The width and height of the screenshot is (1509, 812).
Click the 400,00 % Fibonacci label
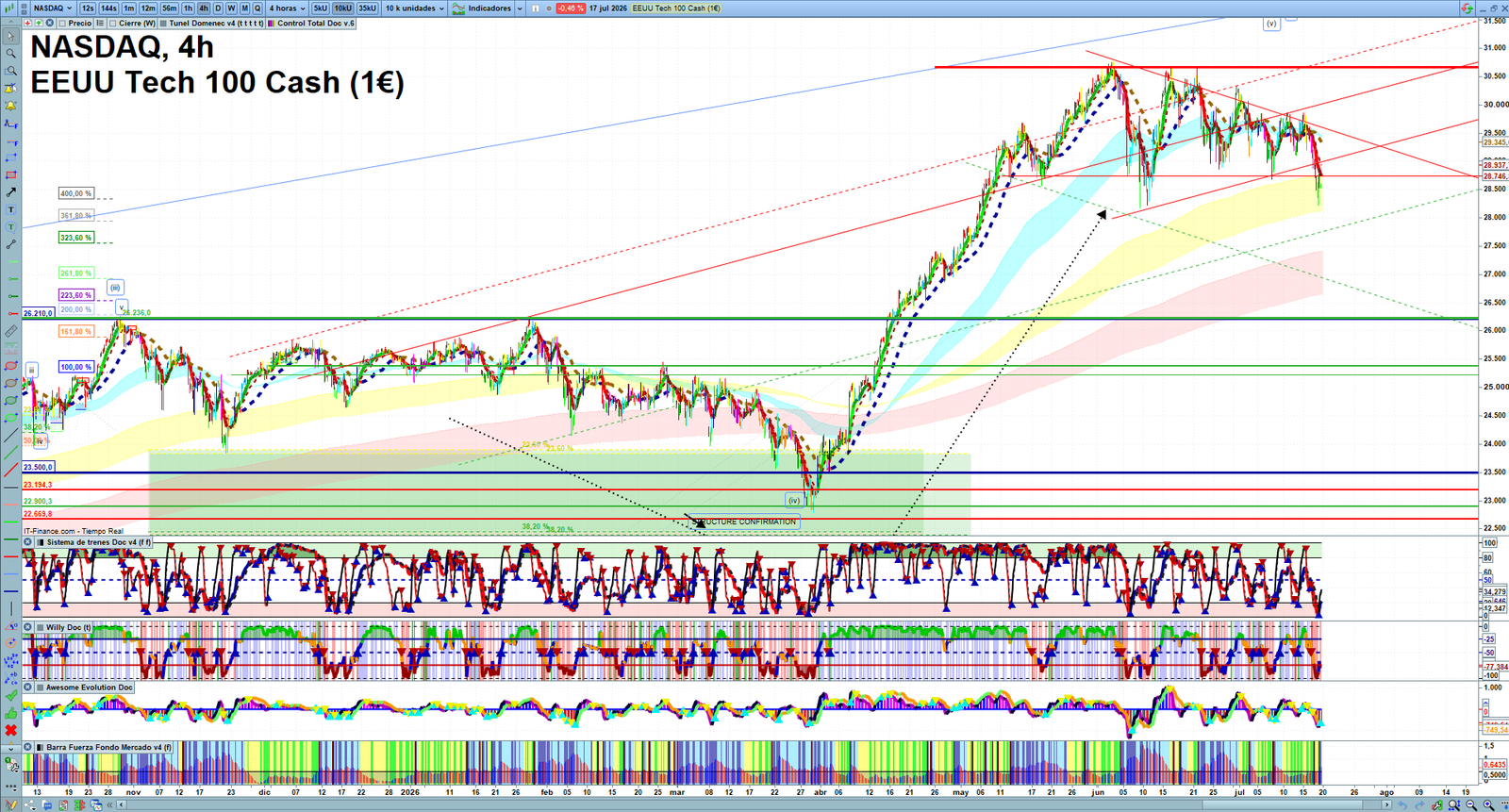76,193
